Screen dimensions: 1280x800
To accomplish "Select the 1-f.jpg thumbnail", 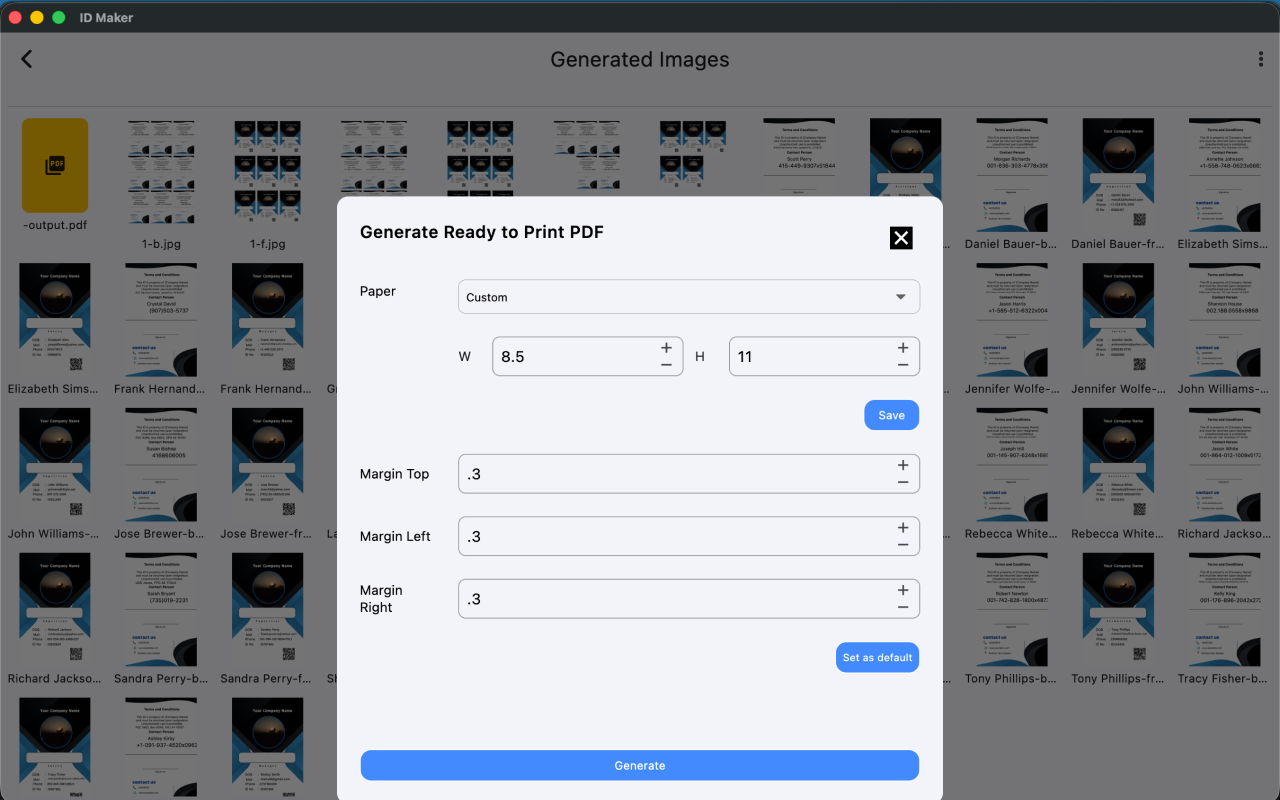I will tap(268, 171).
